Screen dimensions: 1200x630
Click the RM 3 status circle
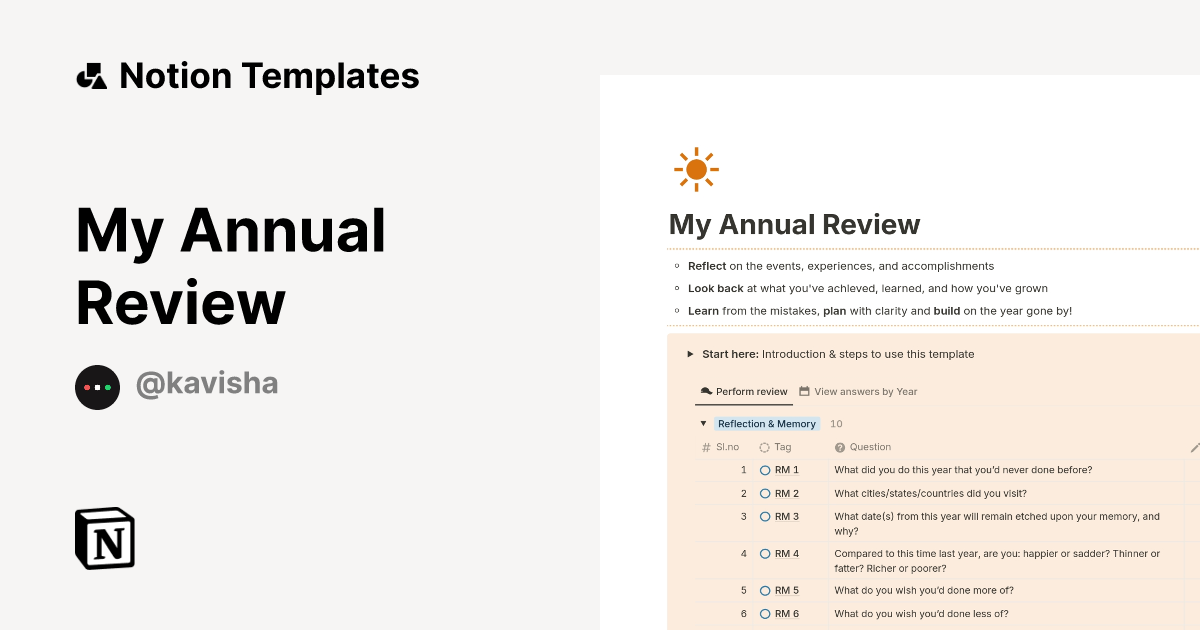coord(765,517)
